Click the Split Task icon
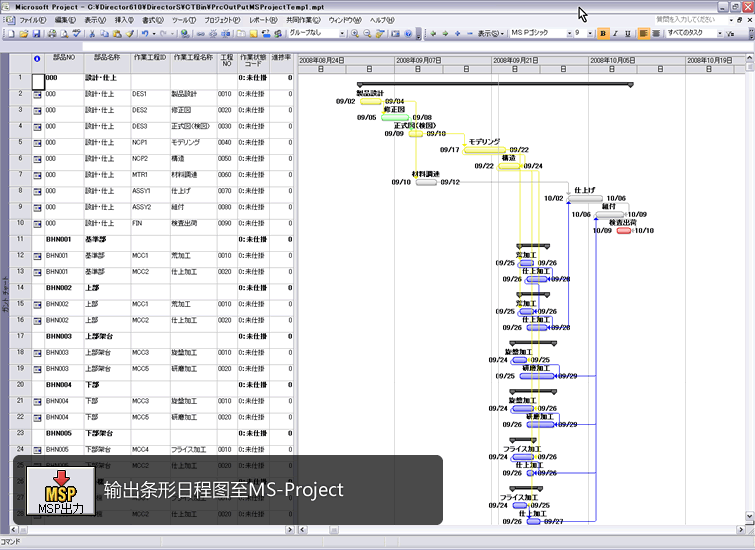 pos(225,34)
